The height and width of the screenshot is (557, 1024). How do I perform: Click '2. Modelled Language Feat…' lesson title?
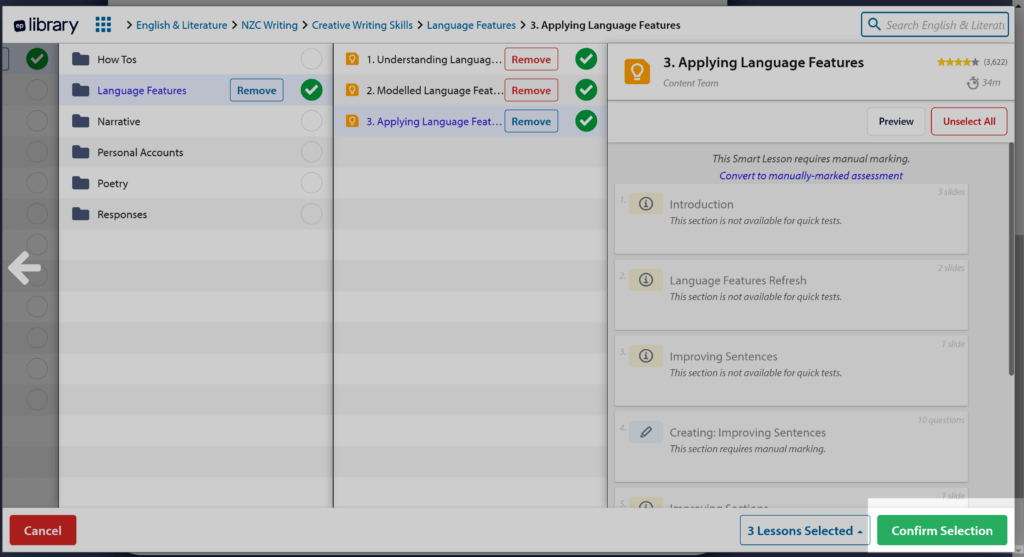(434, 90)
